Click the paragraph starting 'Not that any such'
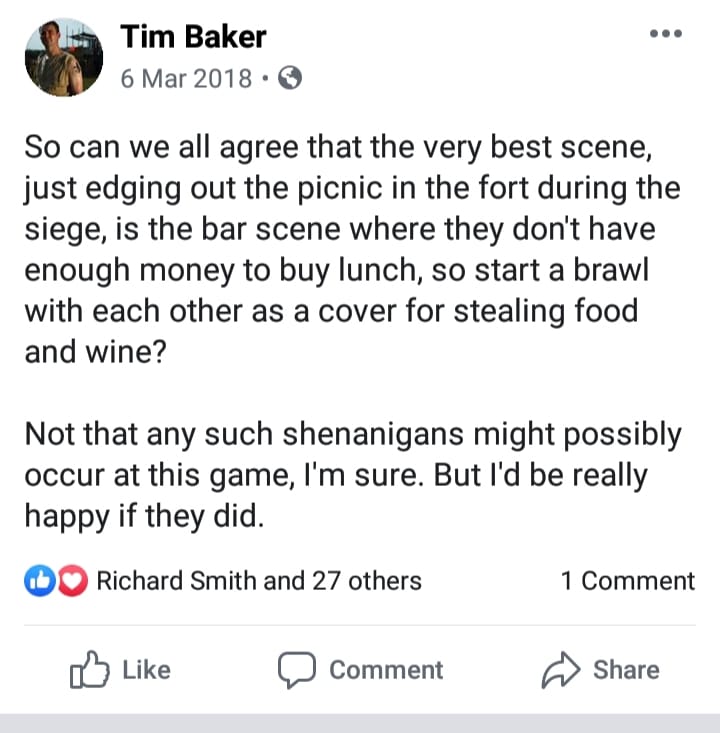The width and height of the screenshot is (720, 733). coord(350,475)
